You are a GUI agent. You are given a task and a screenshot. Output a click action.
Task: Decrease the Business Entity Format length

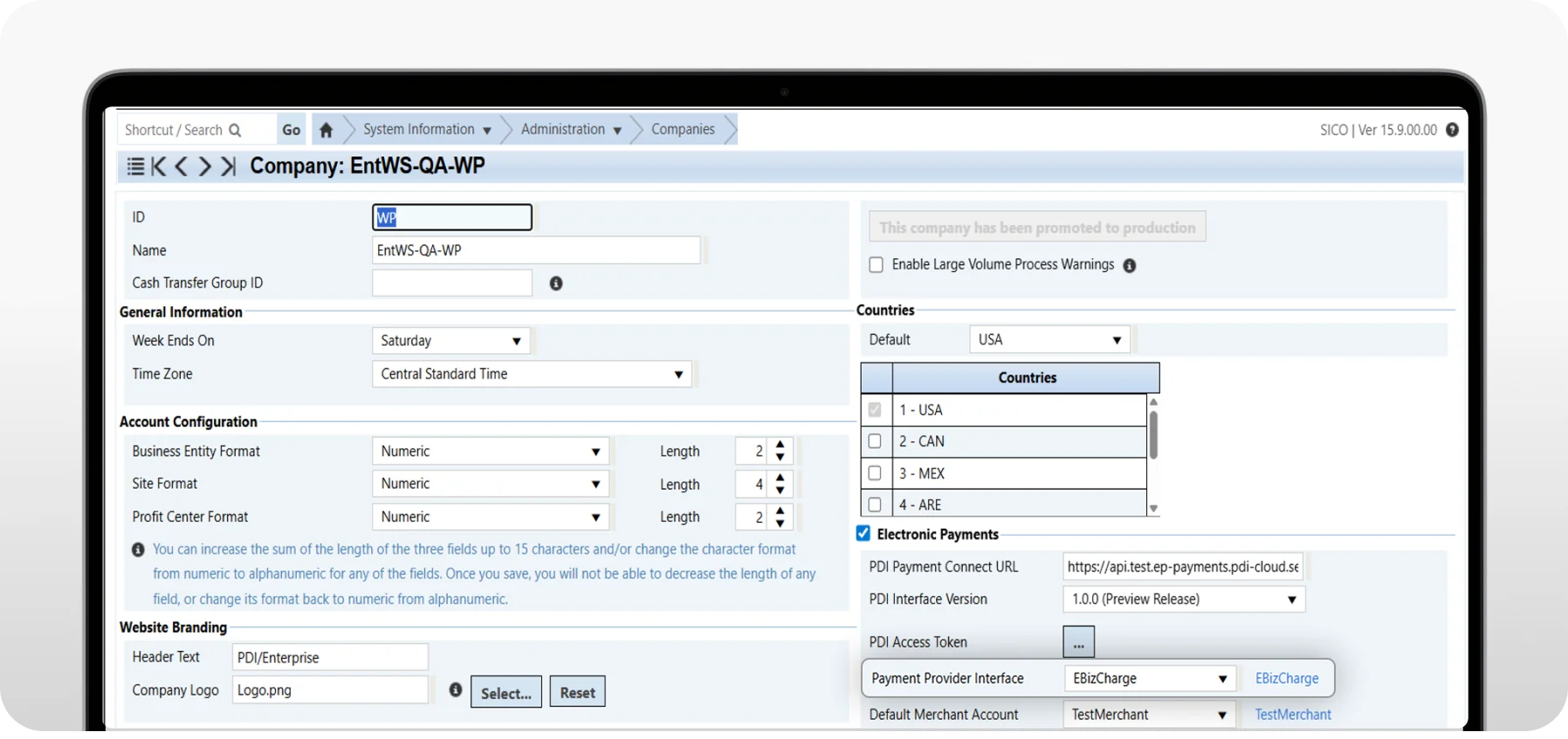coord(780,457)
